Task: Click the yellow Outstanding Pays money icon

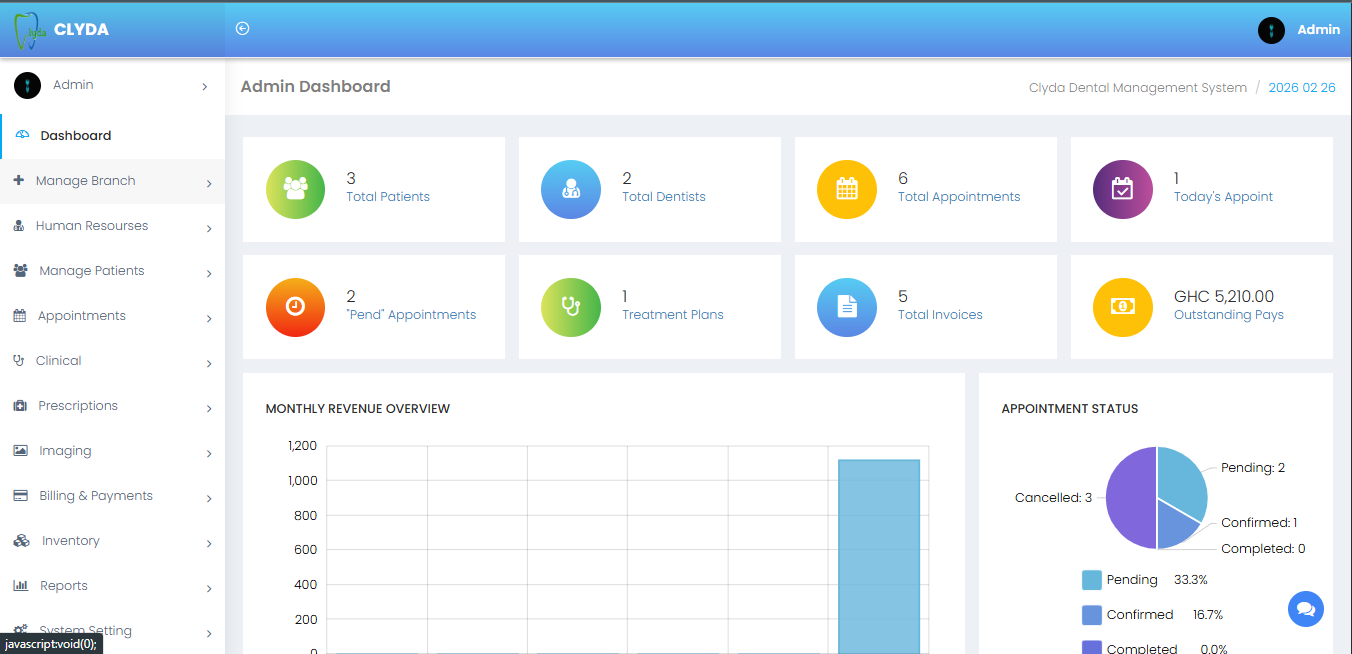Action: (1123, 307)
